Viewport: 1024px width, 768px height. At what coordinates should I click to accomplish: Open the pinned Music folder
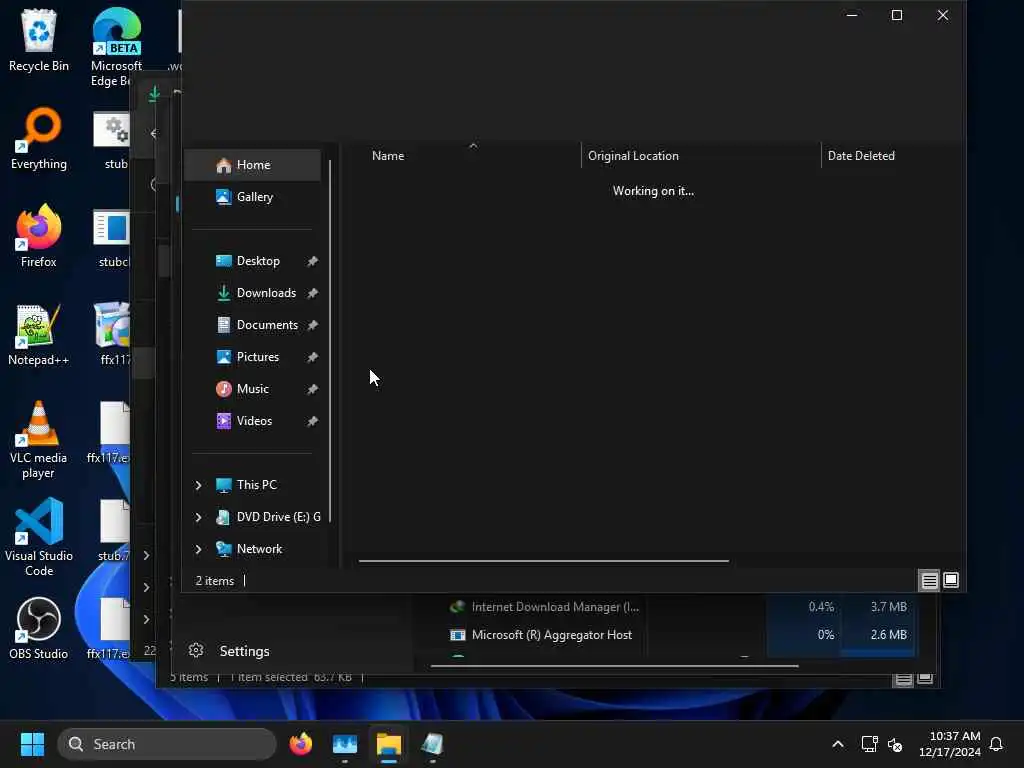point(253,389)
